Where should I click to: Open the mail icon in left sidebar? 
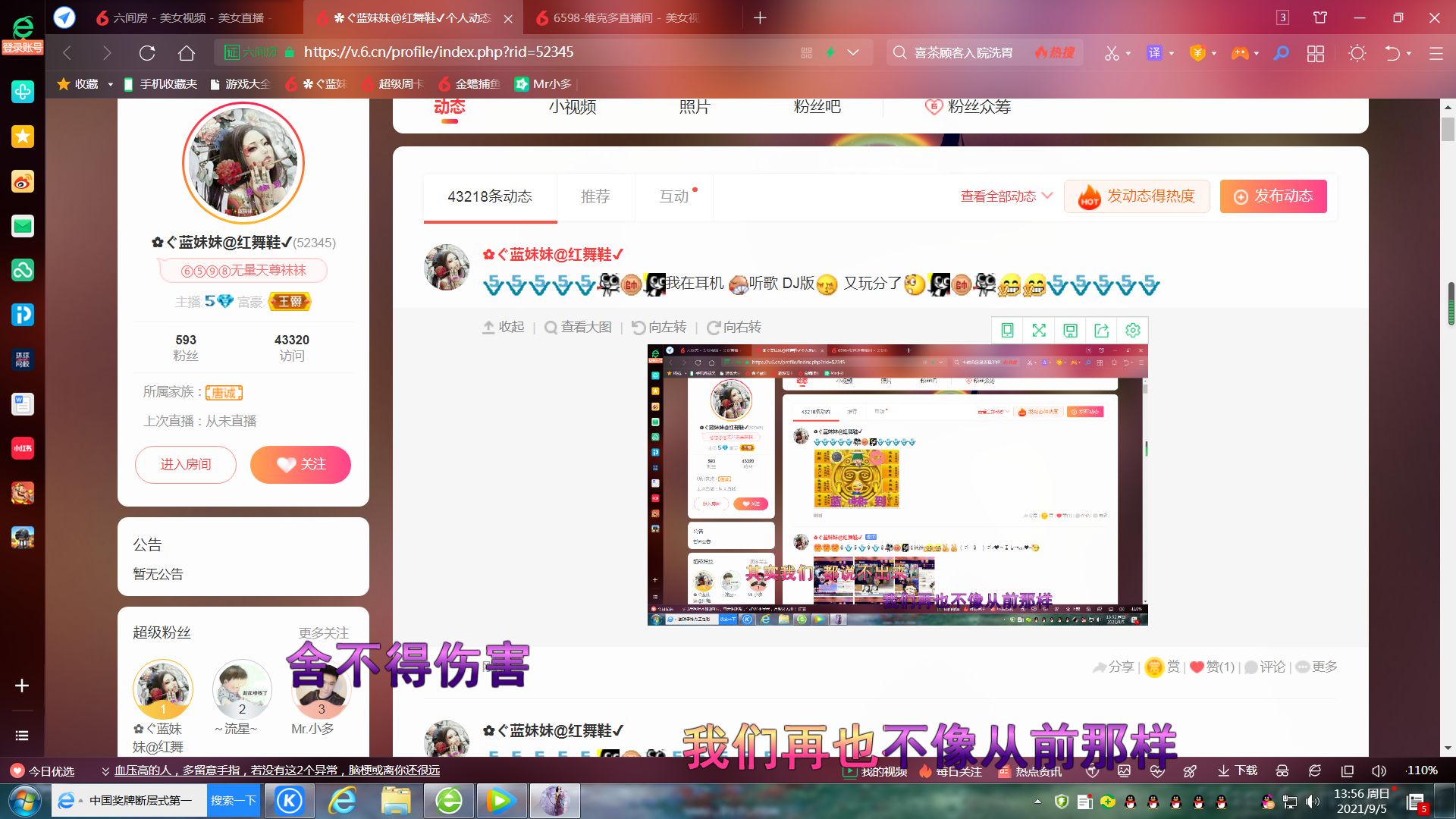tap(23, 226)
